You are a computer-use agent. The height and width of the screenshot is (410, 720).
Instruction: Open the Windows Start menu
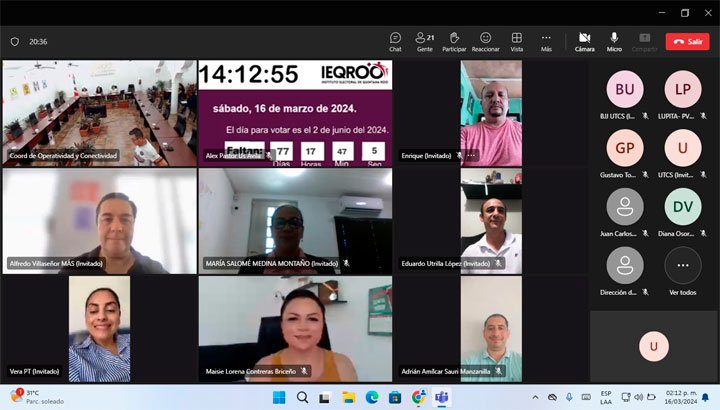pyautogui.click(x=279, y=397)
